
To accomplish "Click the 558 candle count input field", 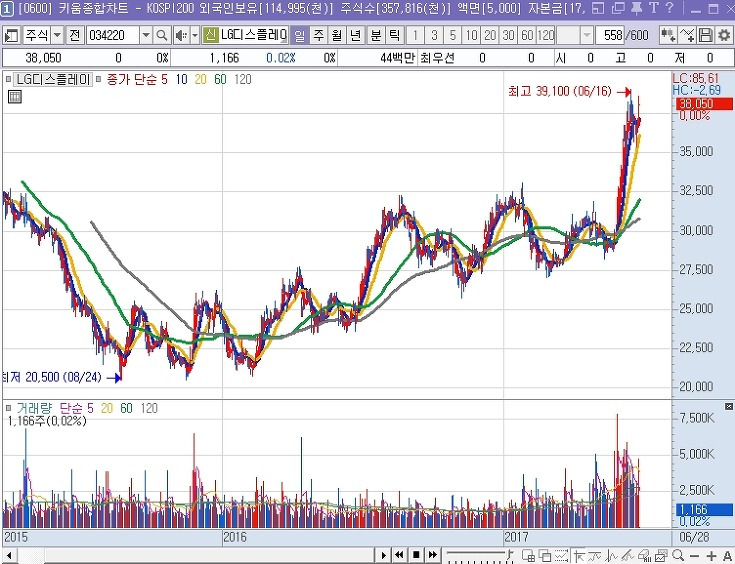I will [x=609, y=35].
